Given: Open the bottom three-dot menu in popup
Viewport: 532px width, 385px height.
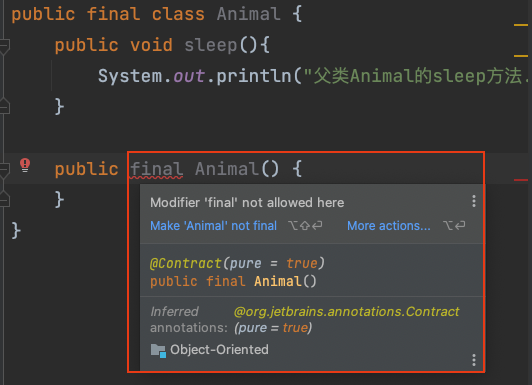Looking at the screenshot, I should coord(474,360).
